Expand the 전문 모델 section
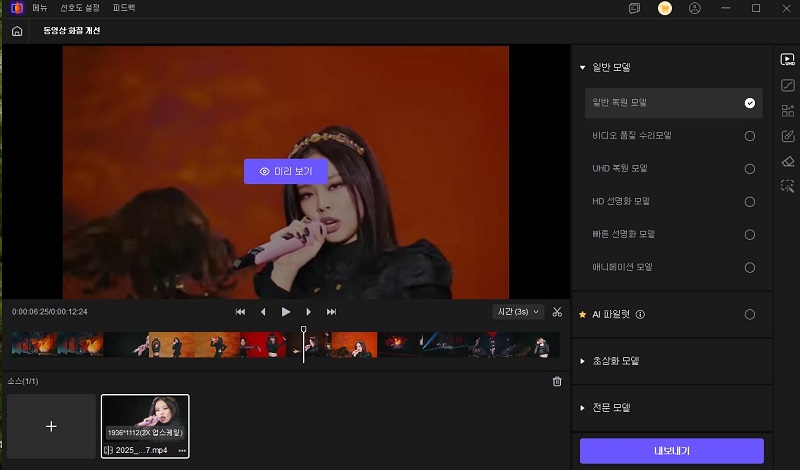This screenshot has width=800, height=470. pyautogui.click(x=583, y=408)
